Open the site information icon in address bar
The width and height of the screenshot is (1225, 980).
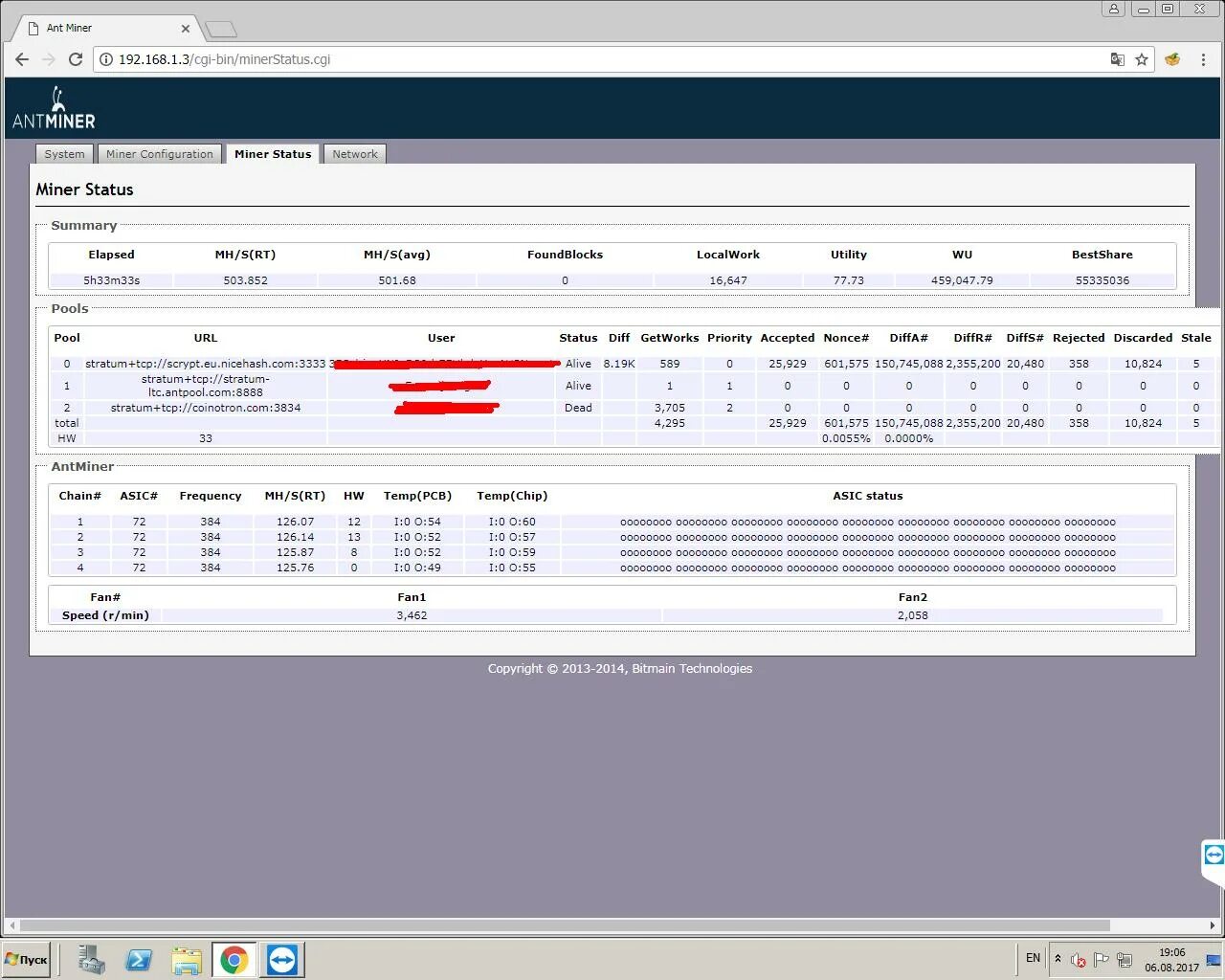[106, 59]
